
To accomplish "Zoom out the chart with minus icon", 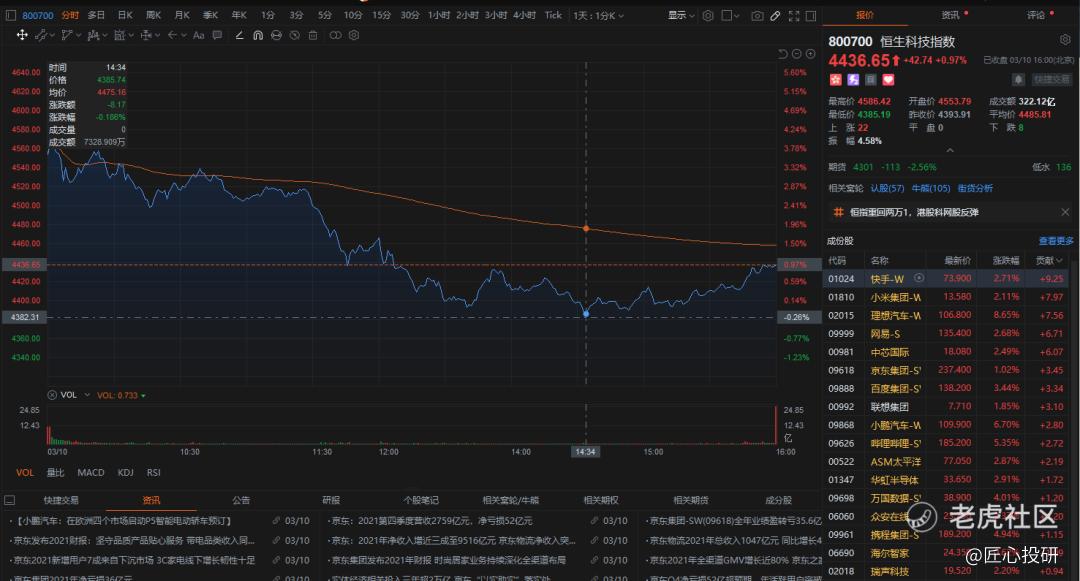I will tap(796, 54).
